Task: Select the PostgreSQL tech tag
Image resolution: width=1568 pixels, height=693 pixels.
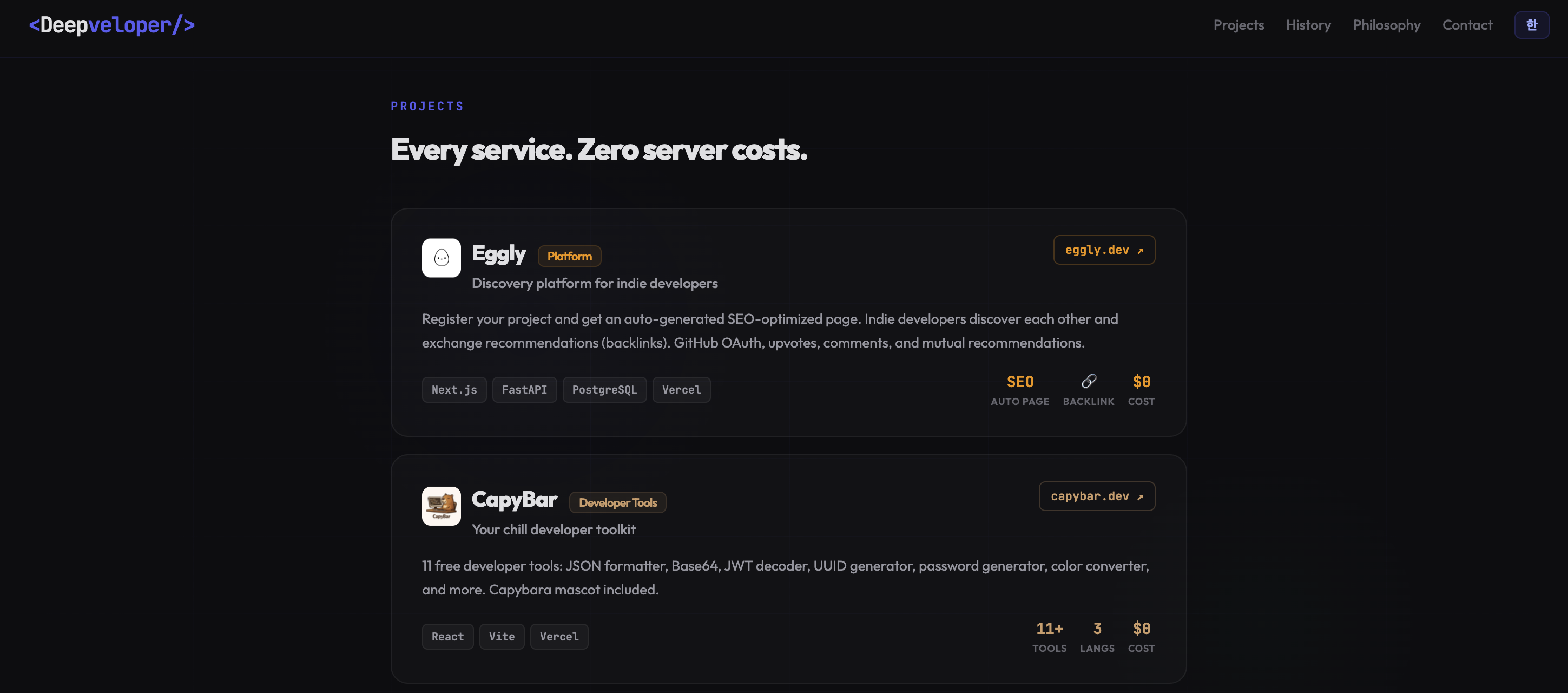Action: 604,389
